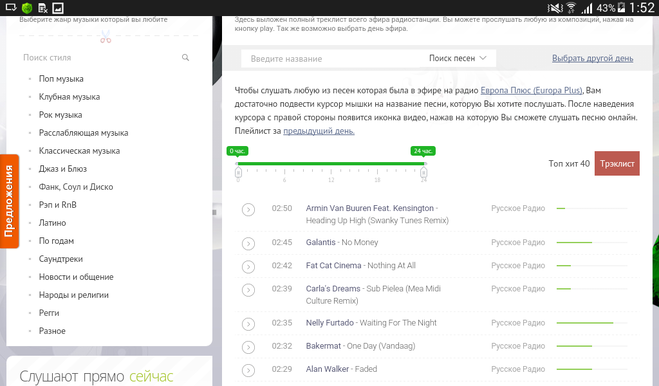The height and width of the screenshot is (386, 659).
Task: Tap the cast screen notification icon
Action: point(11,7)
